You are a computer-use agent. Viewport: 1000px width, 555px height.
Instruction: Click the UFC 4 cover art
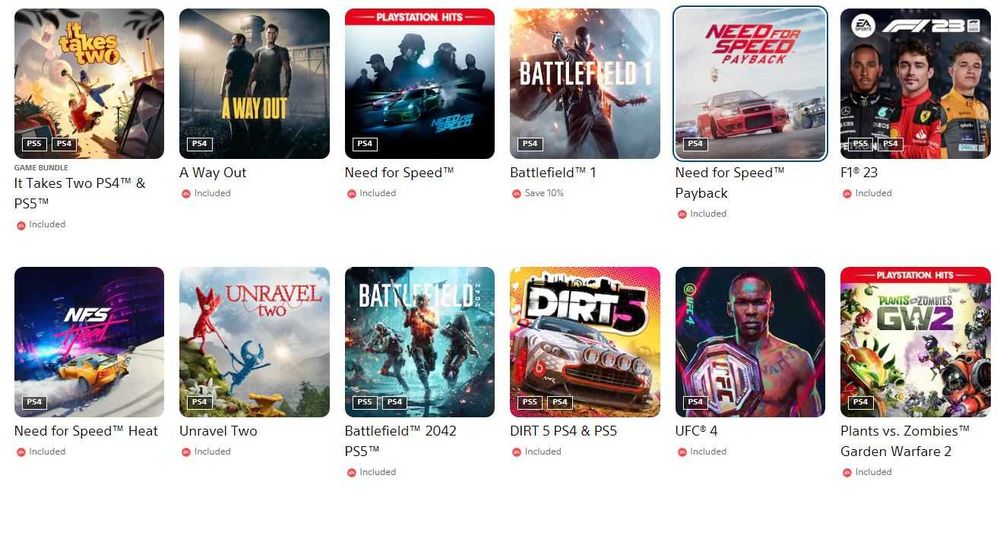pos(750,342)
